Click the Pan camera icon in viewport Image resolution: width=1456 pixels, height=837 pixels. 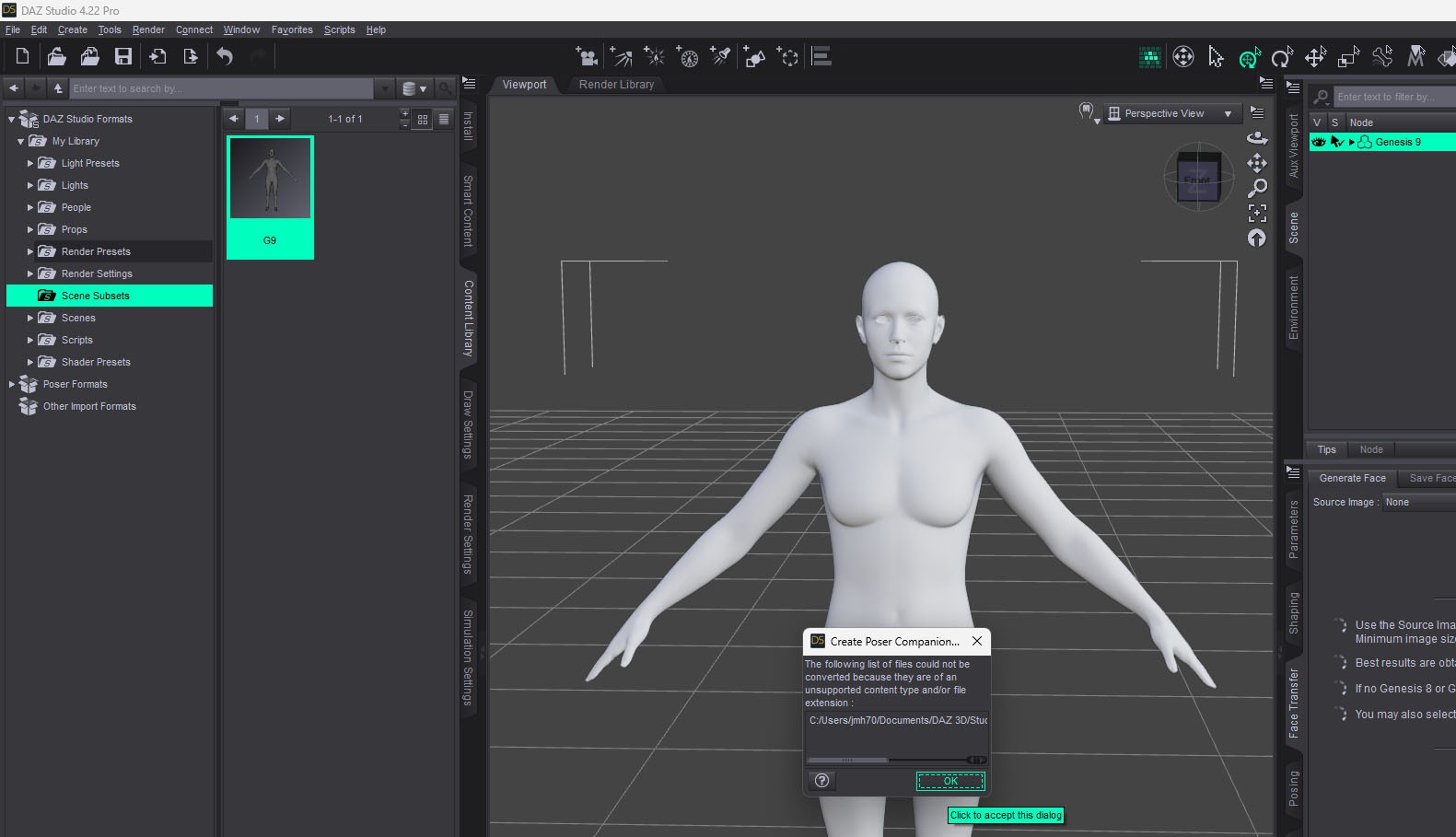1257,163
